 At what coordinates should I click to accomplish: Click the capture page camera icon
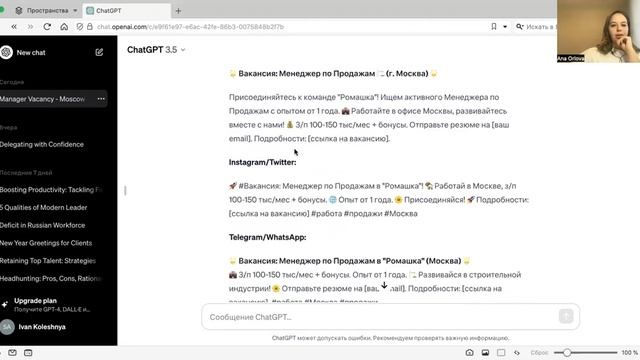(469, 353)
